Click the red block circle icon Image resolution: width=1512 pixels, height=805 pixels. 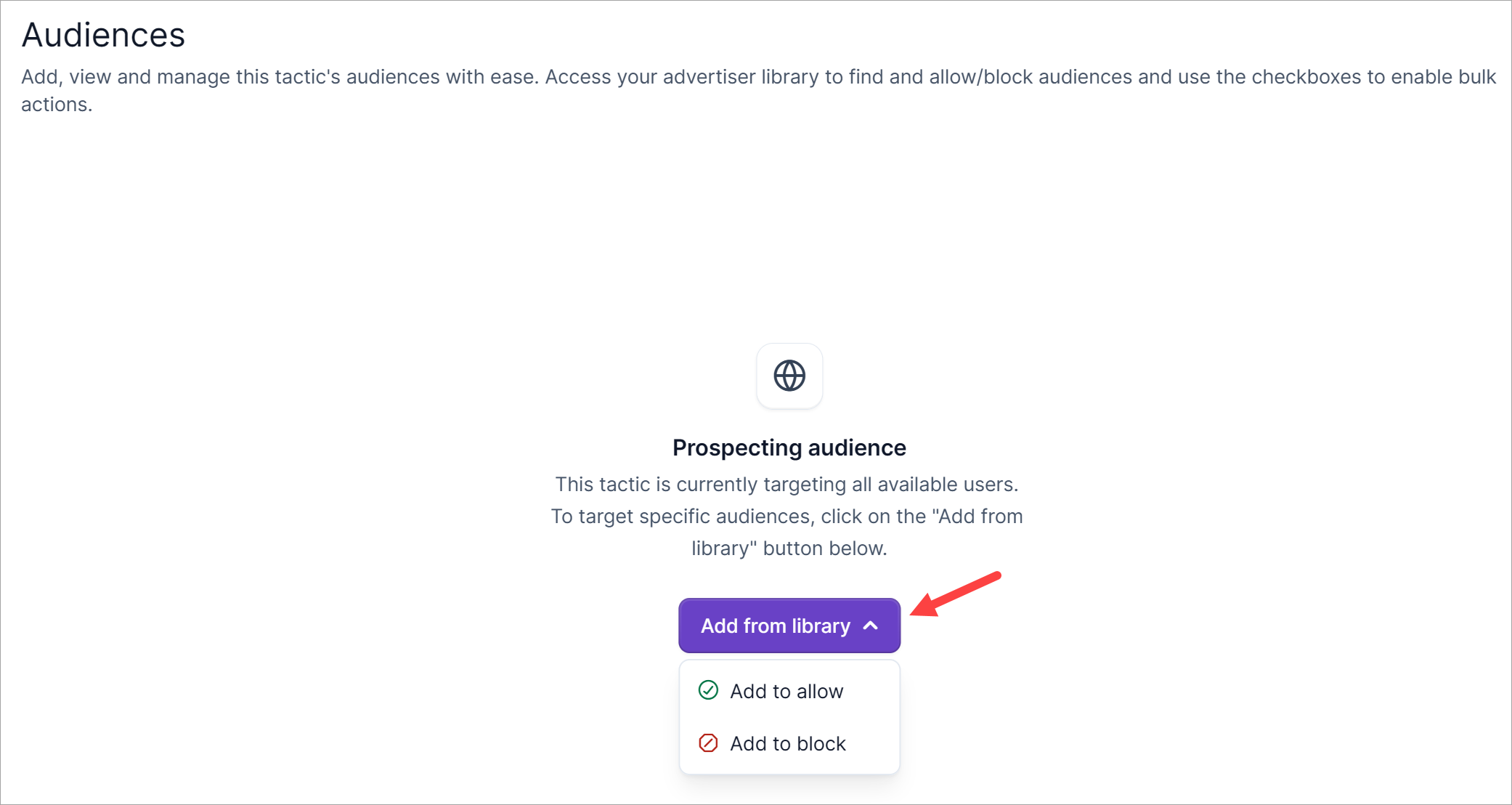pyautogui.click(x=708, y=743)
